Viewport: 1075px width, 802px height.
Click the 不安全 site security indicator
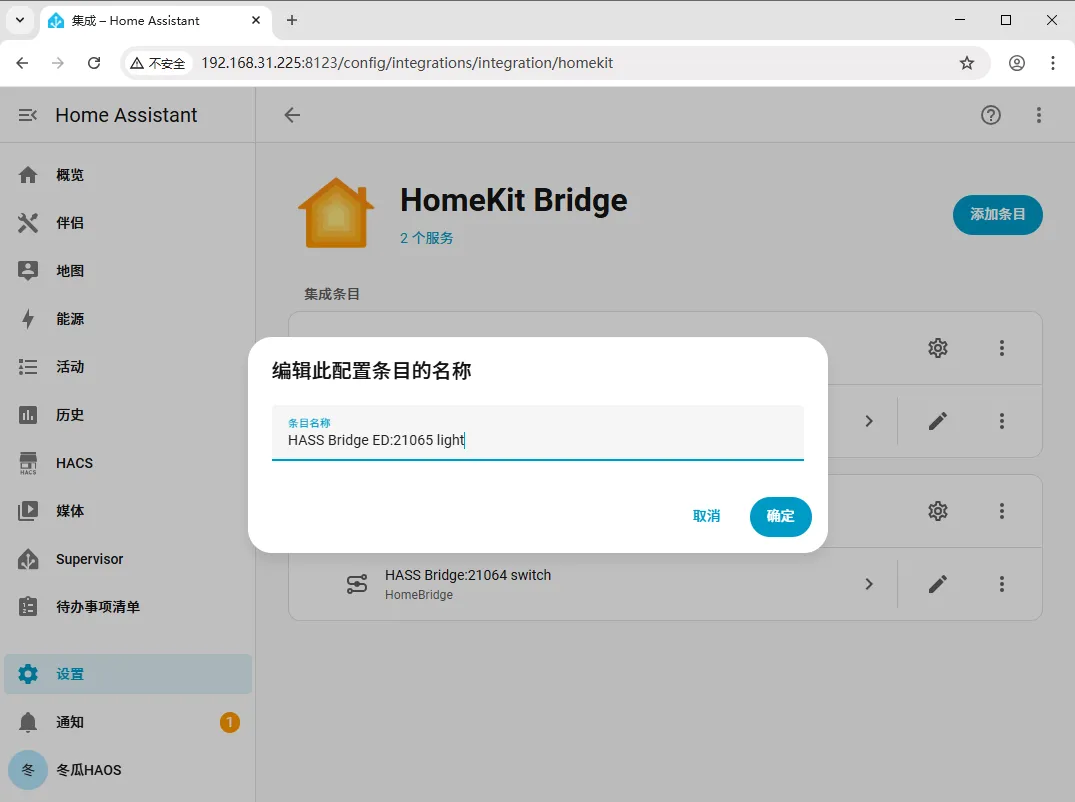[158, 63]
